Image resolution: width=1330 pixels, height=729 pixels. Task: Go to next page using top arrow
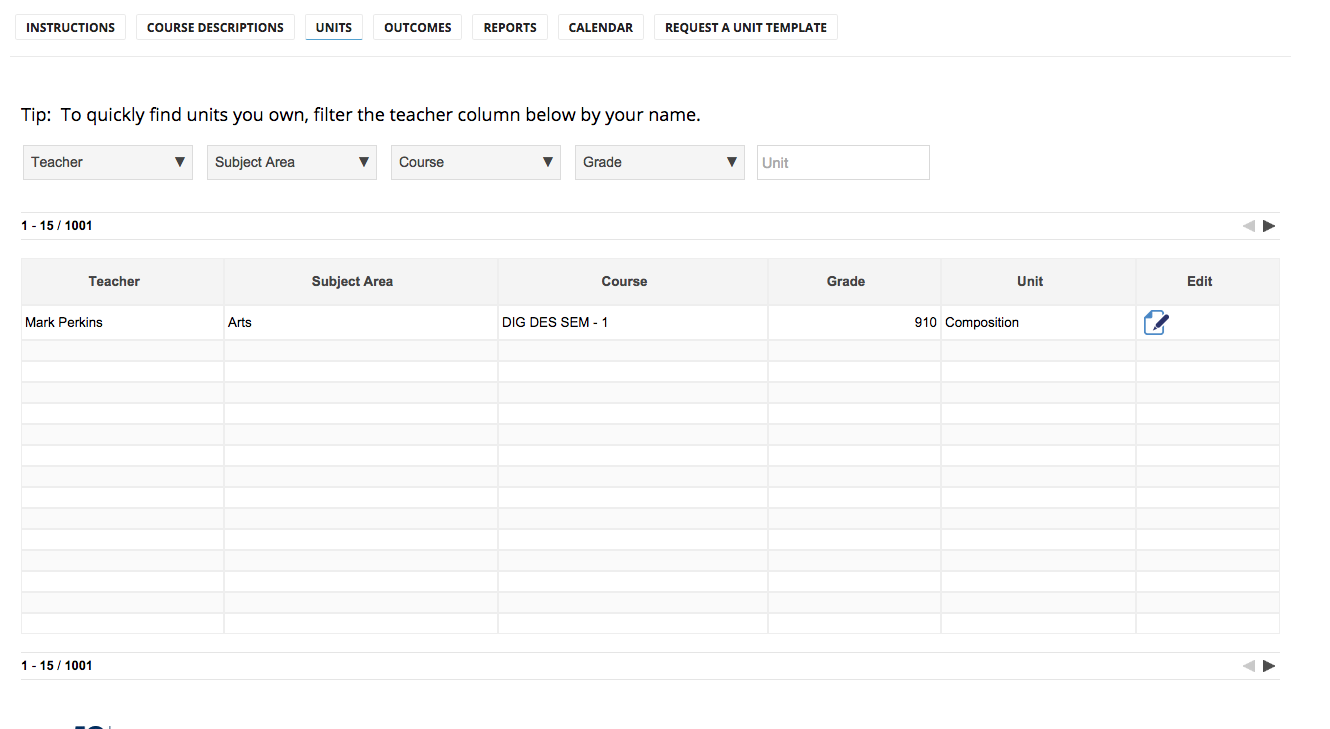point(1269,226)
